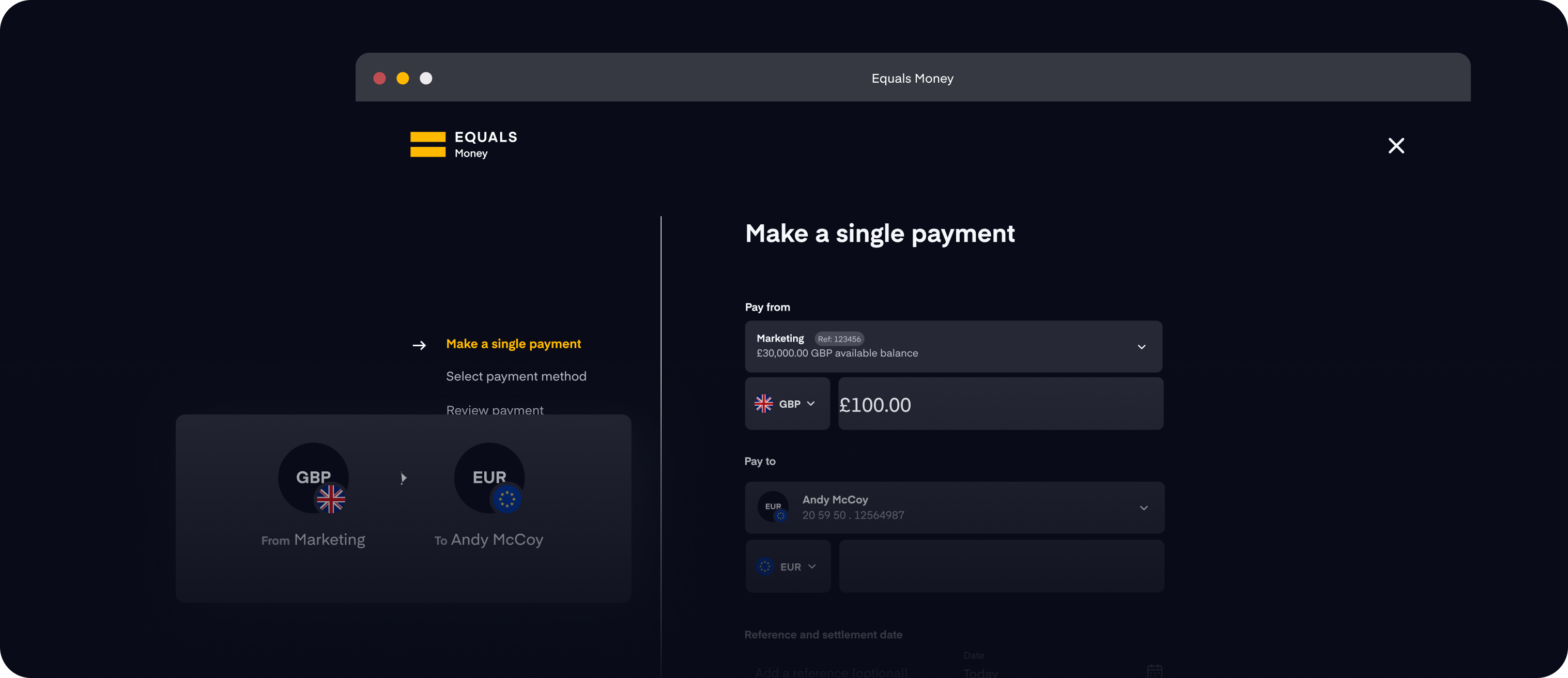Open the GBP currency dropdown
The height and width of the screenshot is (678, 1568).
tap(787, 404)
